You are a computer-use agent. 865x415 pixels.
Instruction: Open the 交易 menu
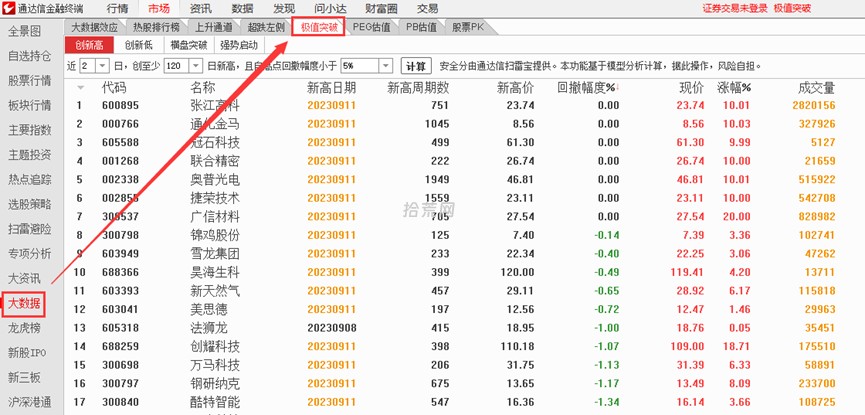(x=427, y=8)
